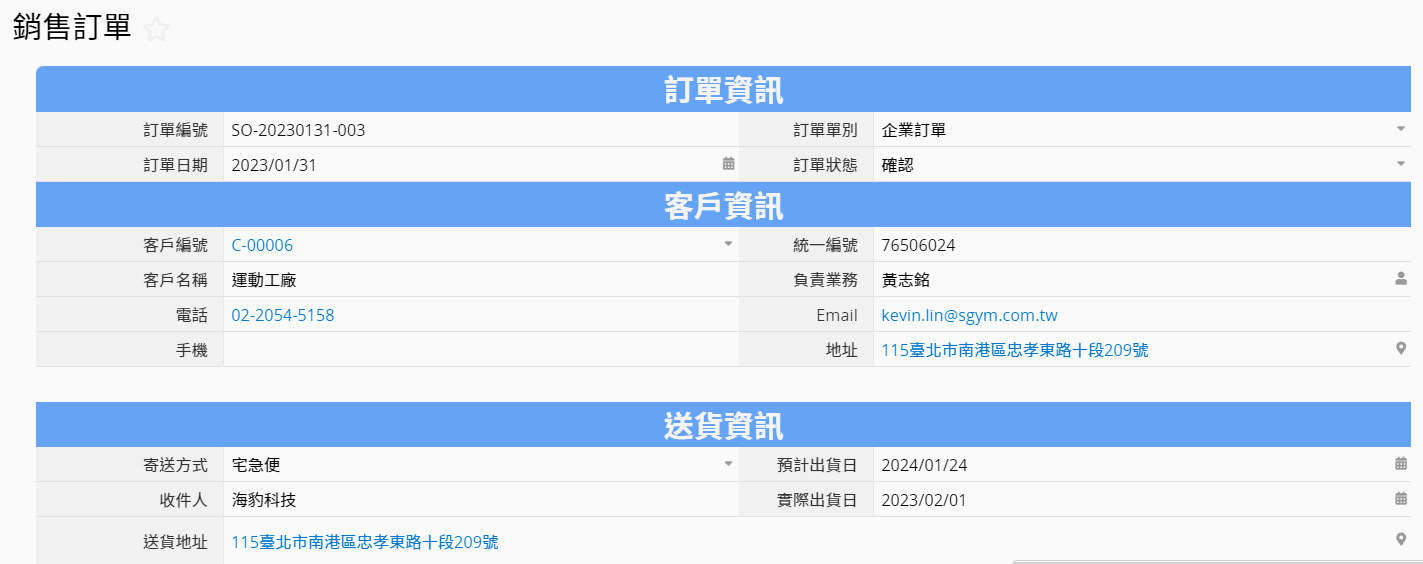
Task: Click map pin icon in 送貨地址 field
Action: pyautogui.click(x=1400, y=540)
